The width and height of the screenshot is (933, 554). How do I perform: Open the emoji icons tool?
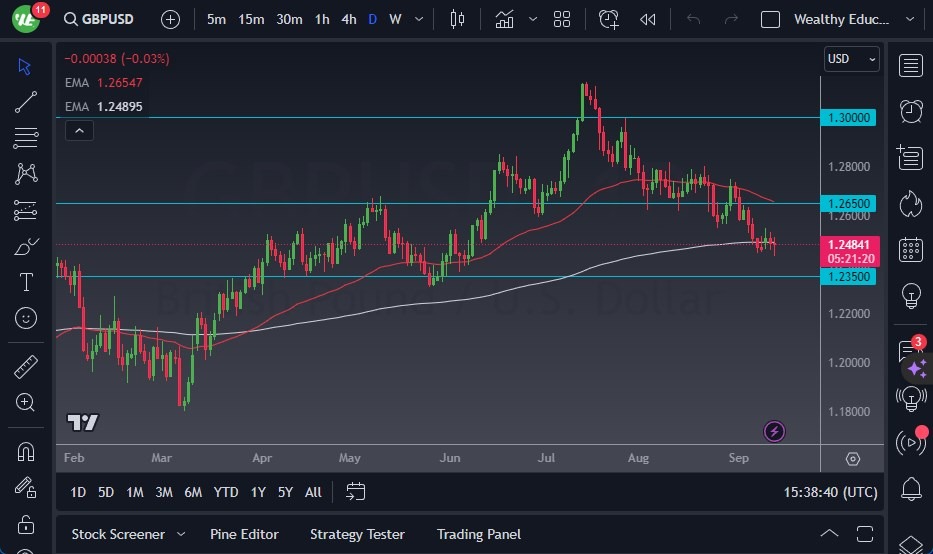point(26,319)
